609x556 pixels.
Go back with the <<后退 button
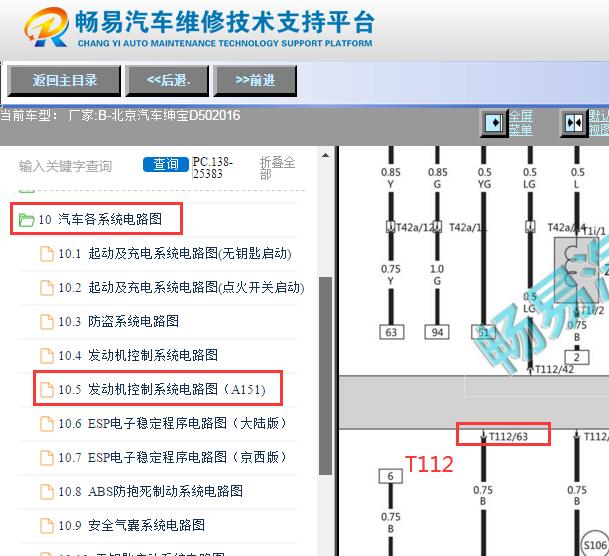point(167,81)
